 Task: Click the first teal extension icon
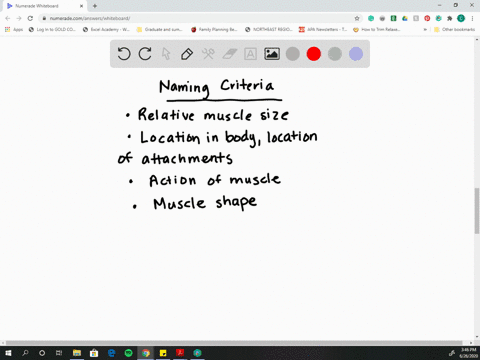tap(371, 18)
